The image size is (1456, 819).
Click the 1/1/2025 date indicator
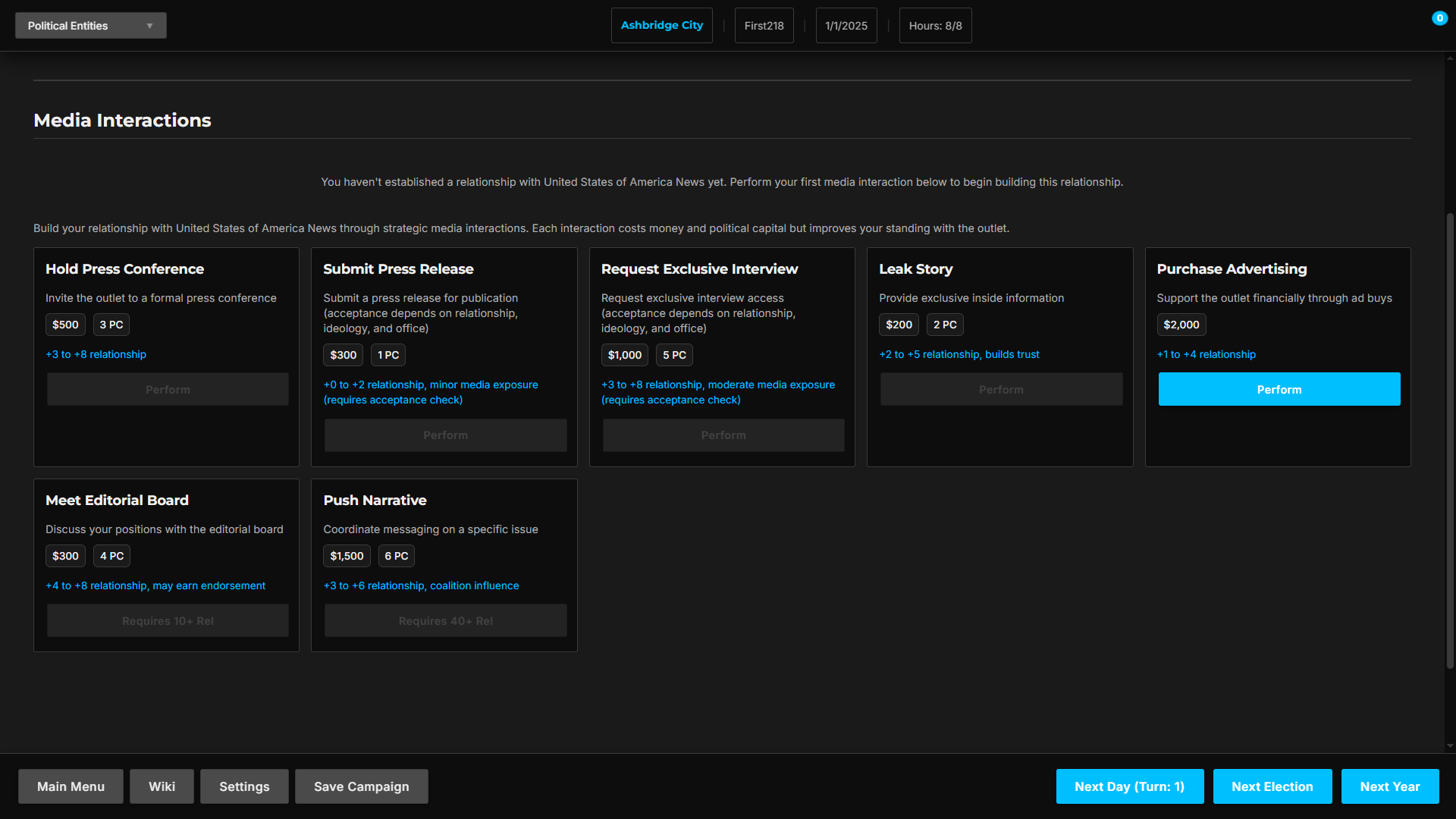pyautogui.click(x=846, y=26)
